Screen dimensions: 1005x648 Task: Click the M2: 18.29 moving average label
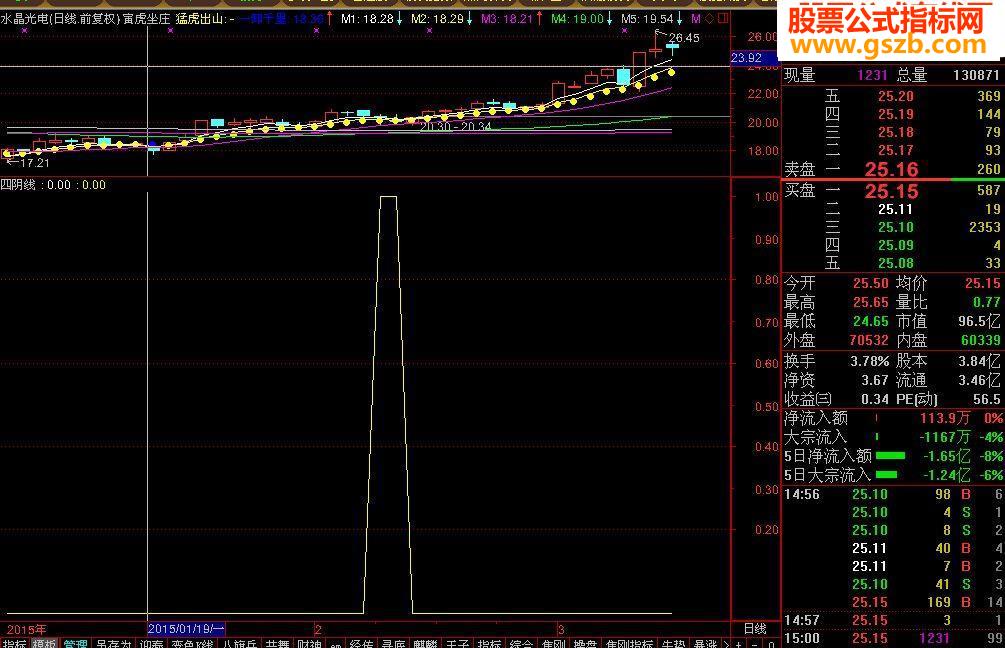(437, 19)
